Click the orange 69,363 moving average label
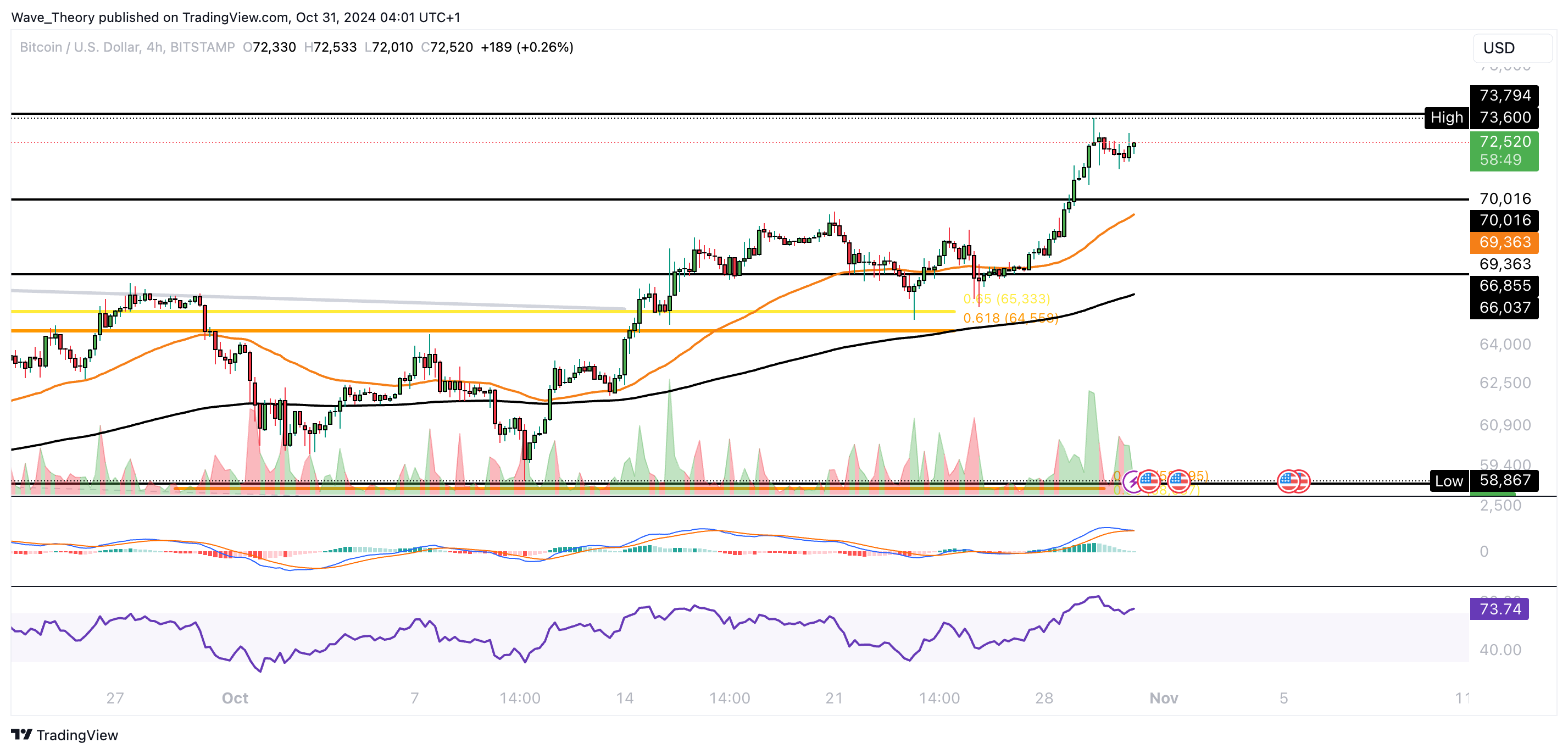This screenshot has height=754, width=1568. [1504, 242]
